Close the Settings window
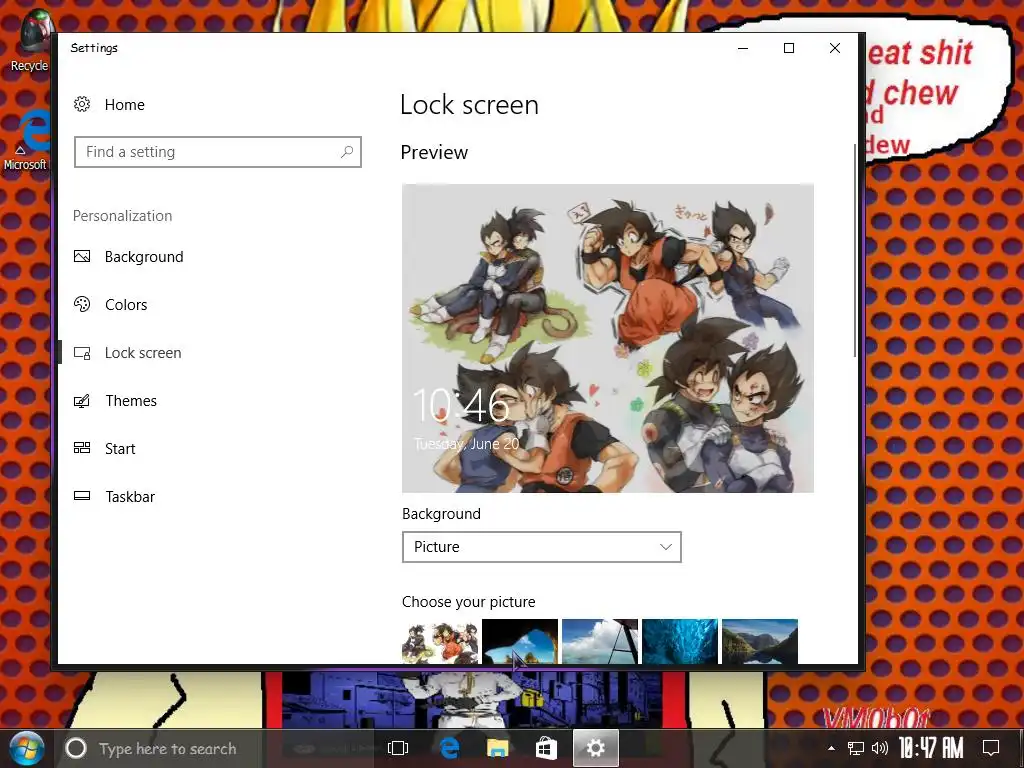This screenshot has height=768, width=1024. click(835, 48)
